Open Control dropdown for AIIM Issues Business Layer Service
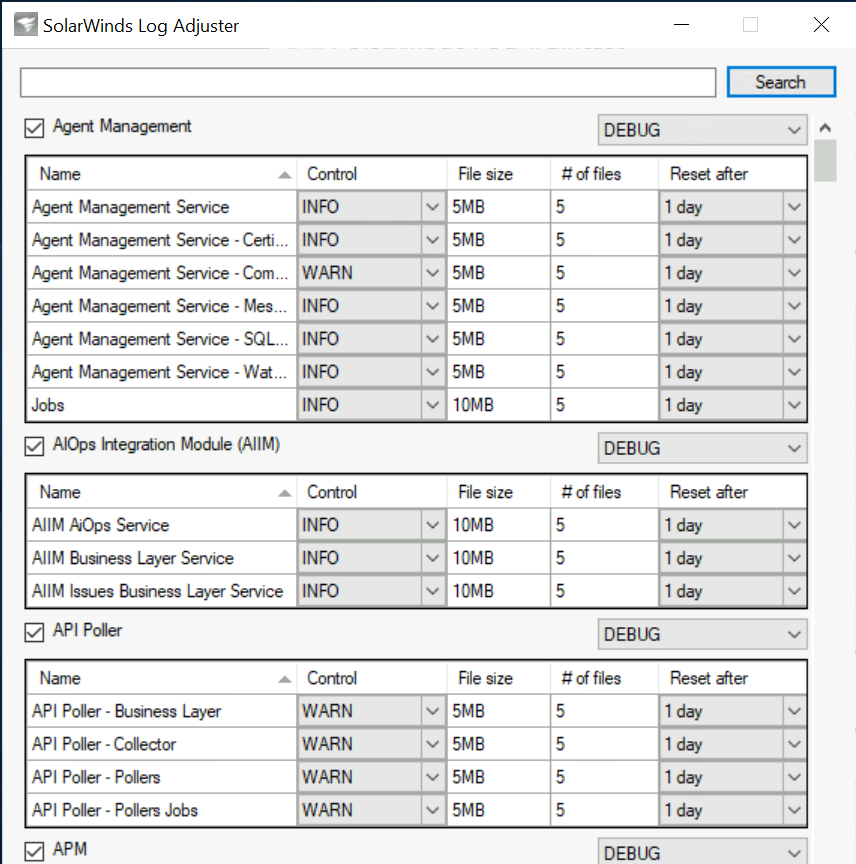This screenshot has width=856, height=864. 371,591
